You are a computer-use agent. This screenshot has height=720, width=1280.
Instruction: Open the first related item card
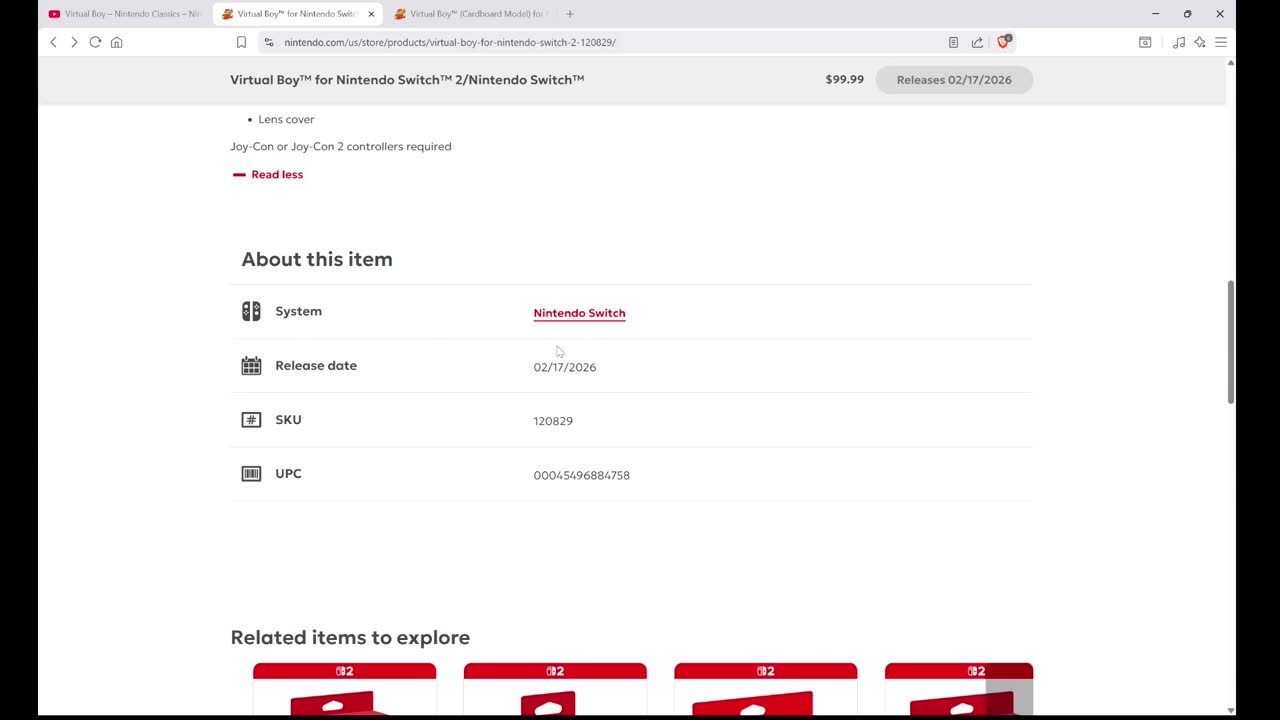344,690
